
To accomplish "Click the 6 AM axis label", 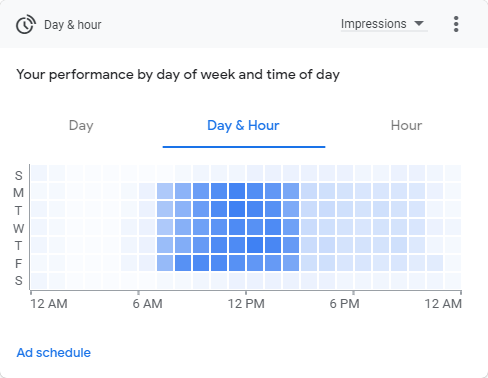I will [147, 304].
